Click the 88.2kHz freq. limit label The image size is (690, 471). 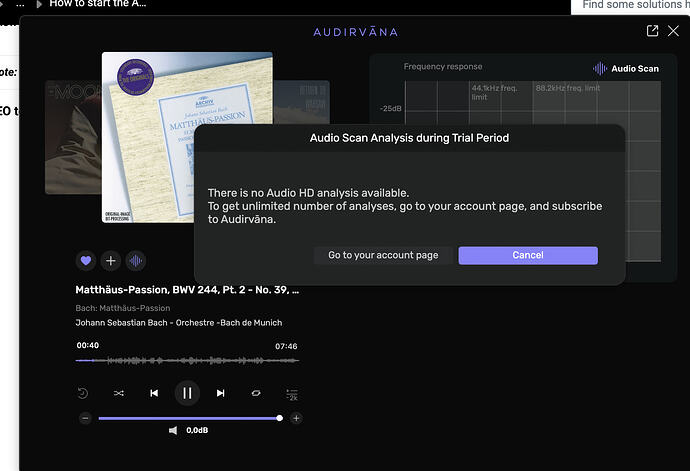[568, 88]
